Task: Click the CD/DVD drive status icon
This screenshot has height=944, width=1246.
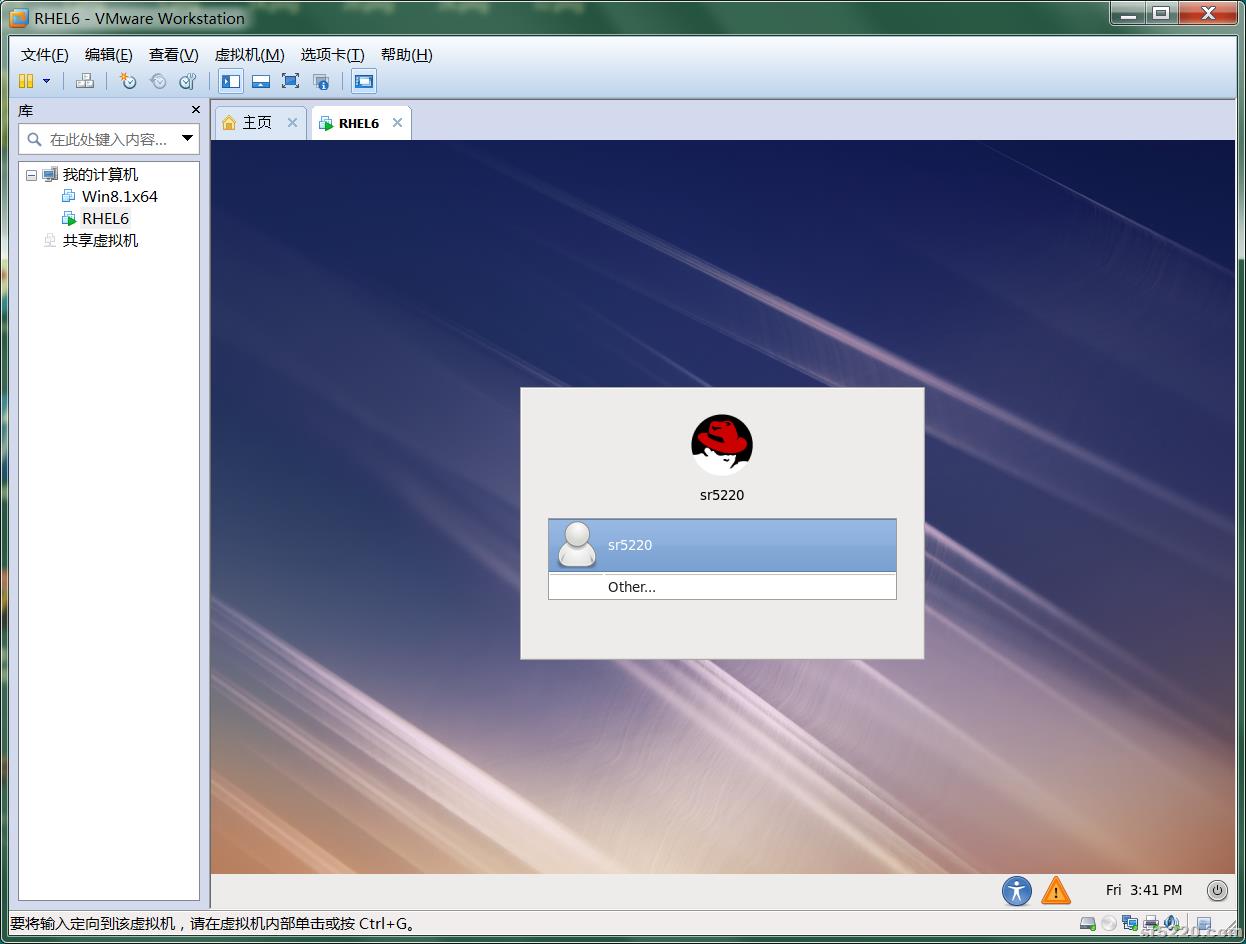Action: point(1109,924)
